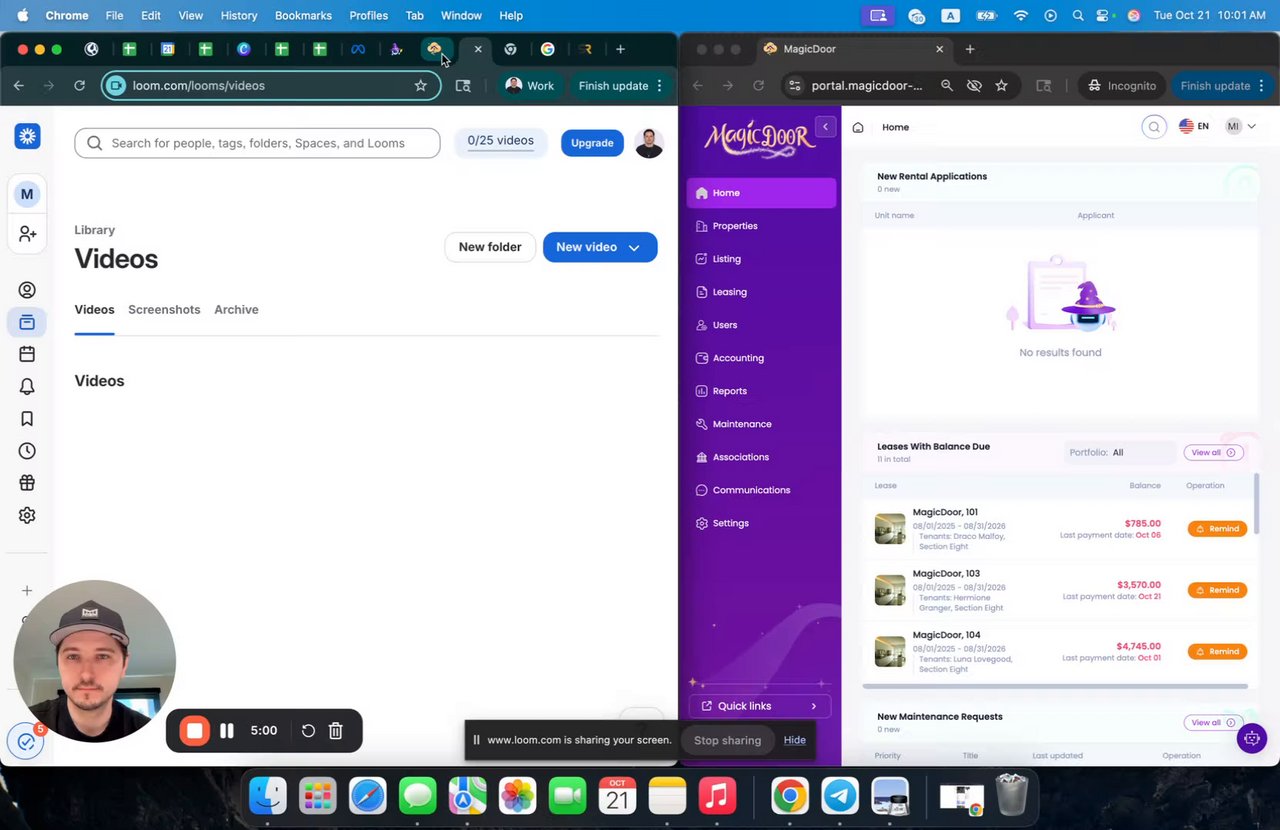
Task: Open the MagicDoor, 101 lease thumbnail
Action: [x=890, y=529]
